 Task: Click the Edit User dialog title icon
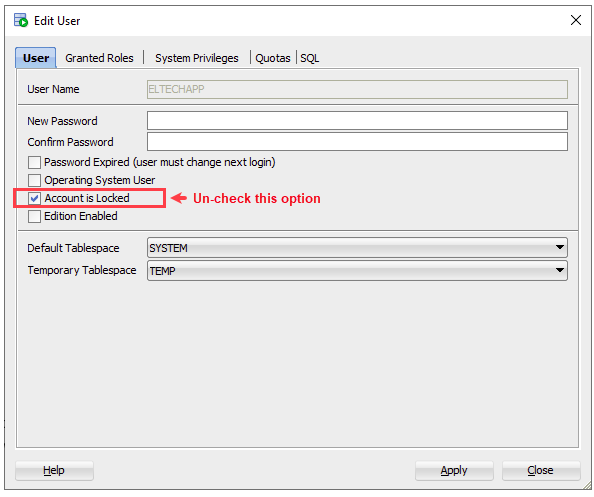coord(21,20)
